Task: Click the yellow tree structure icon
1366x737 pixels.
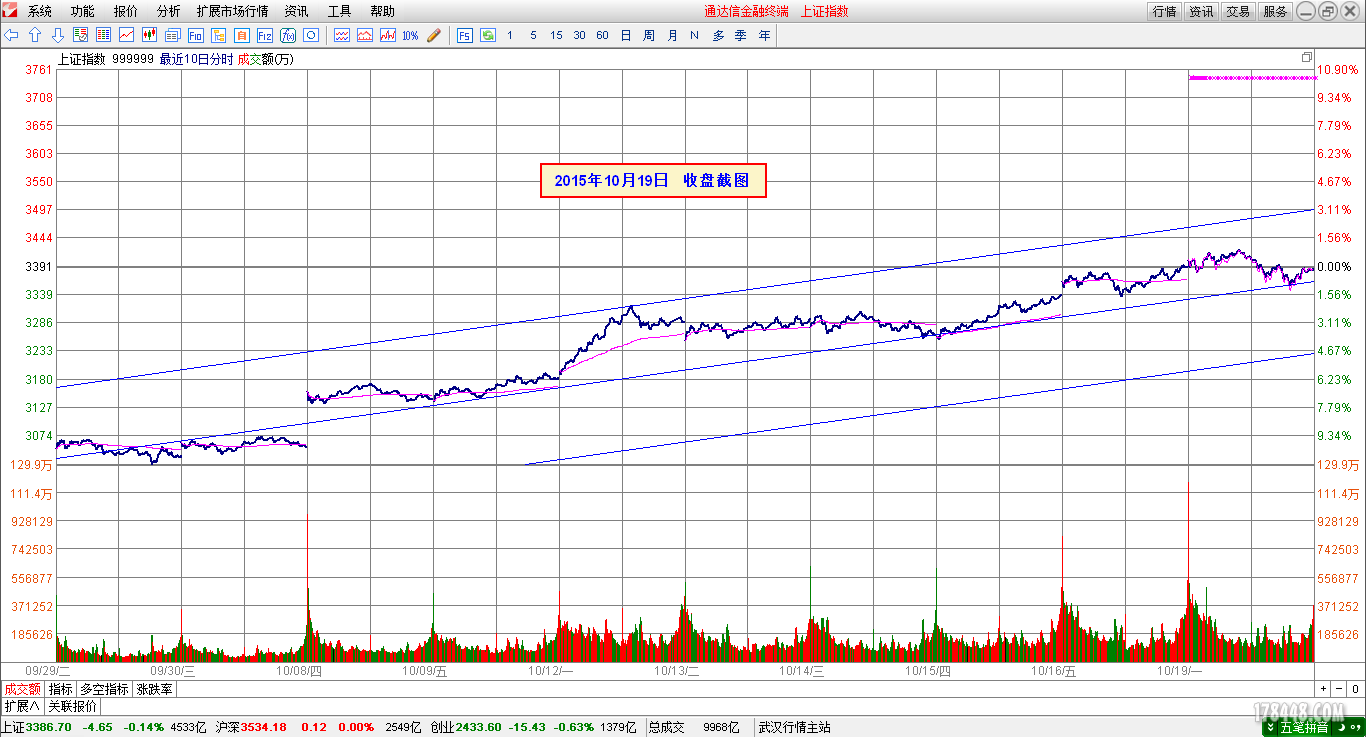Action: point(219,35)
